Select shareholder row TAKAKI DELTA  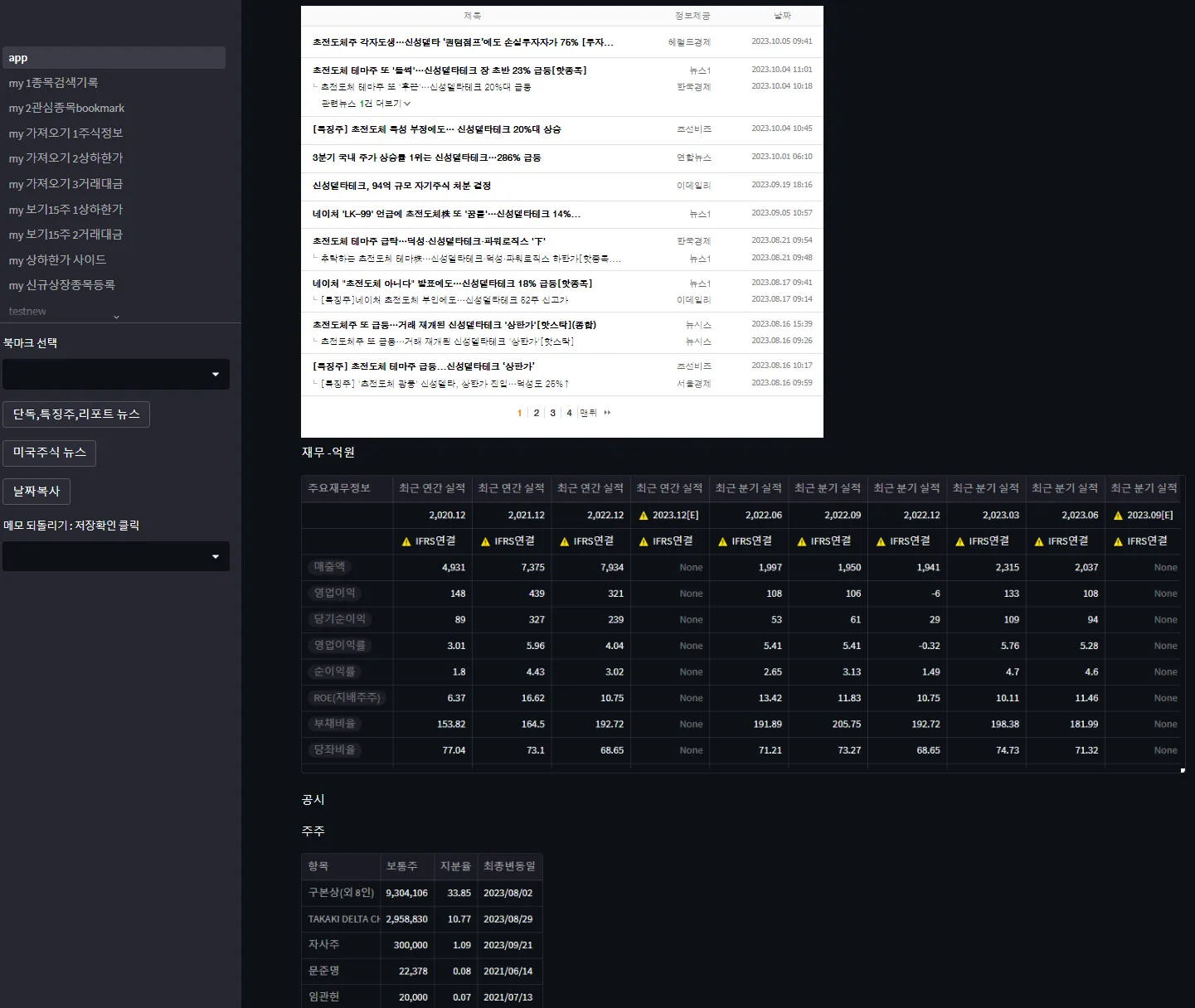pyautogui.click(x=421, y=918)
